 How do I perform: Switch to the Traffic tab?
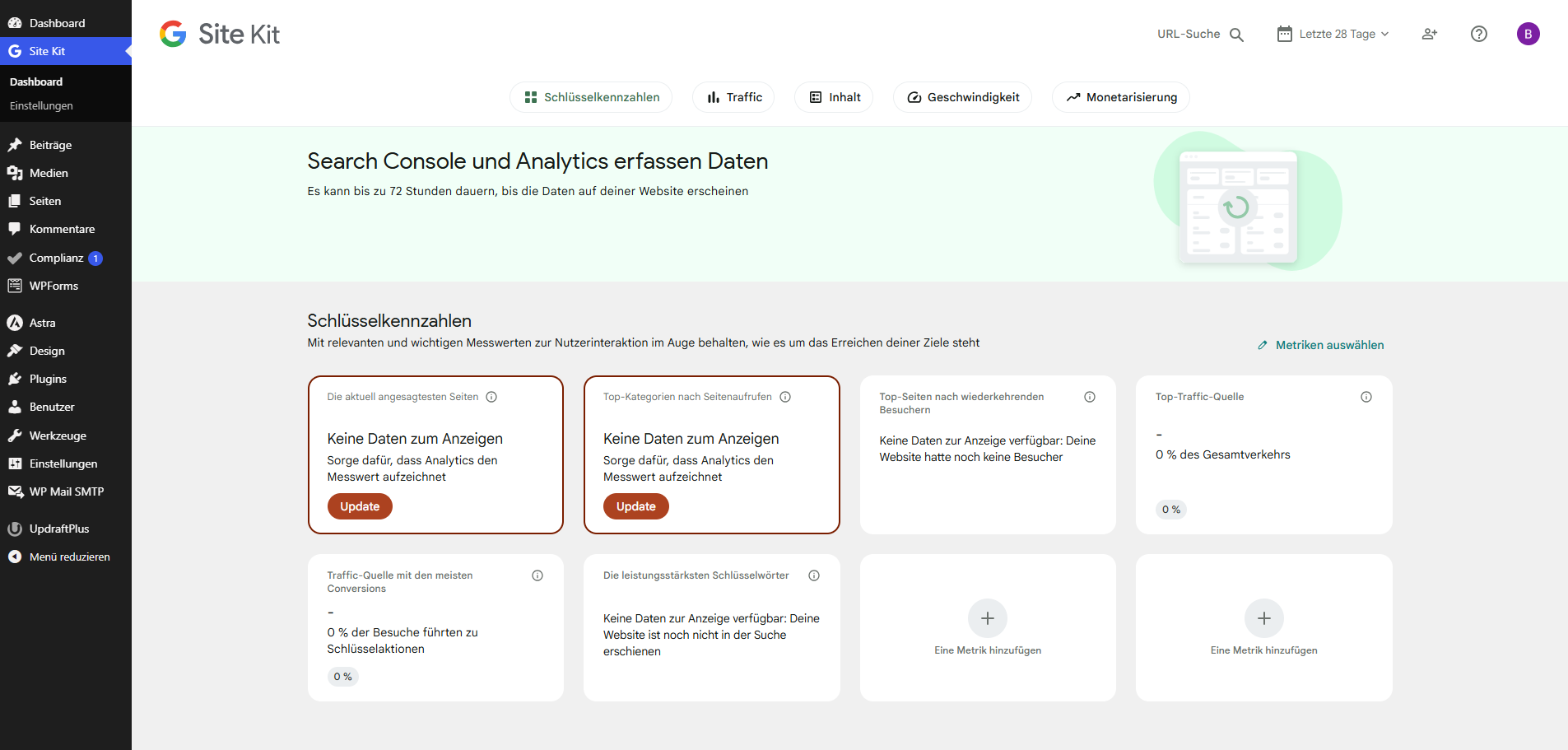[733, 97]
